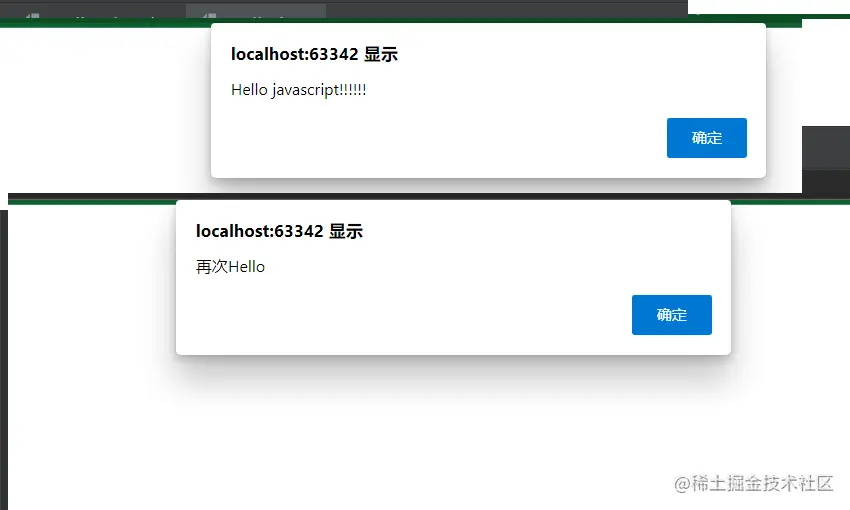The image size is (850, 510).
Task: Click the upper dialog's "localhost:63342 显示" title
Action: (x=314, y=54)
